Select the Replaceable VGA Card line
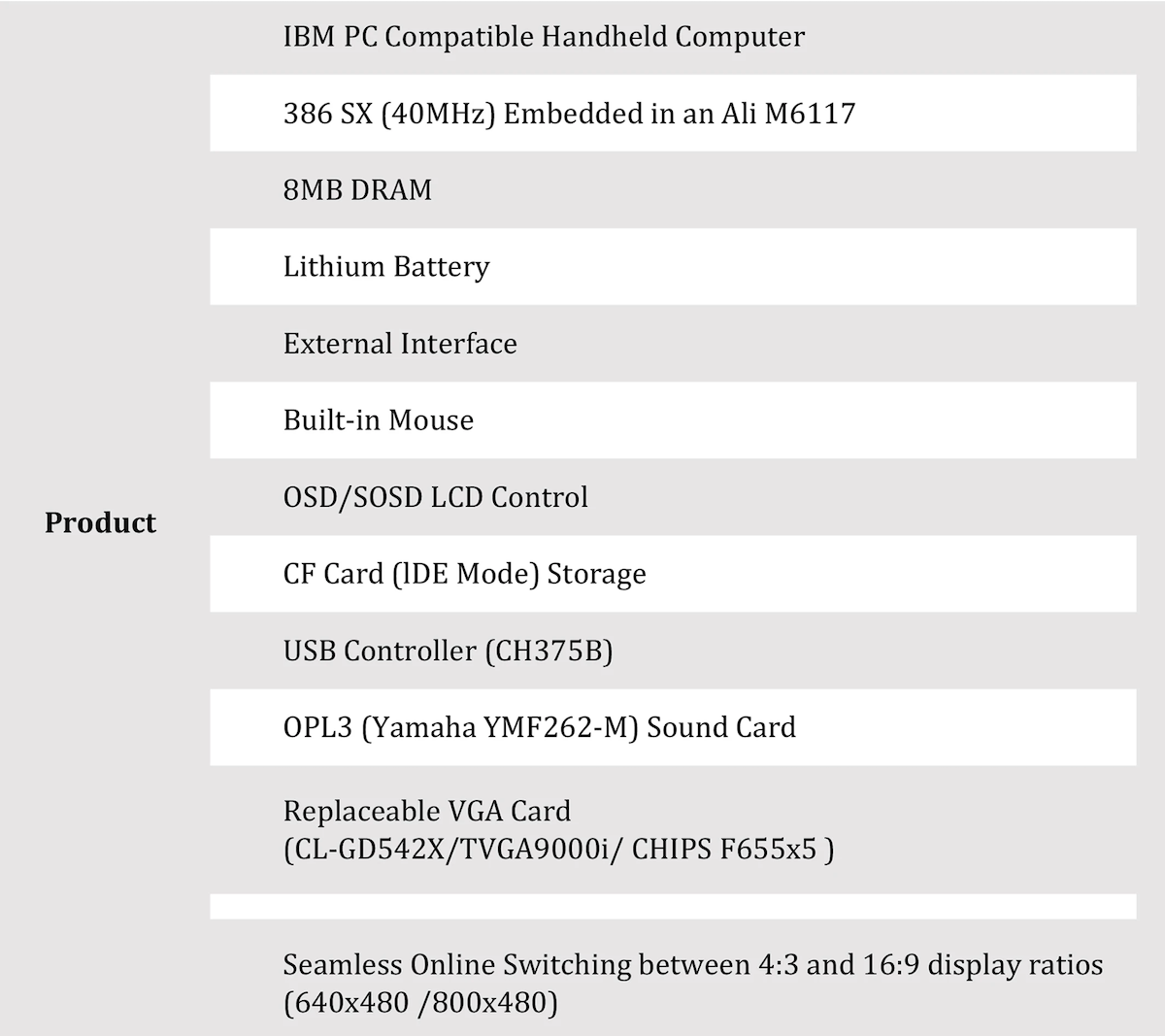Image resolution: width=1165 pixels, height=1036 pixels. point(427,811)
